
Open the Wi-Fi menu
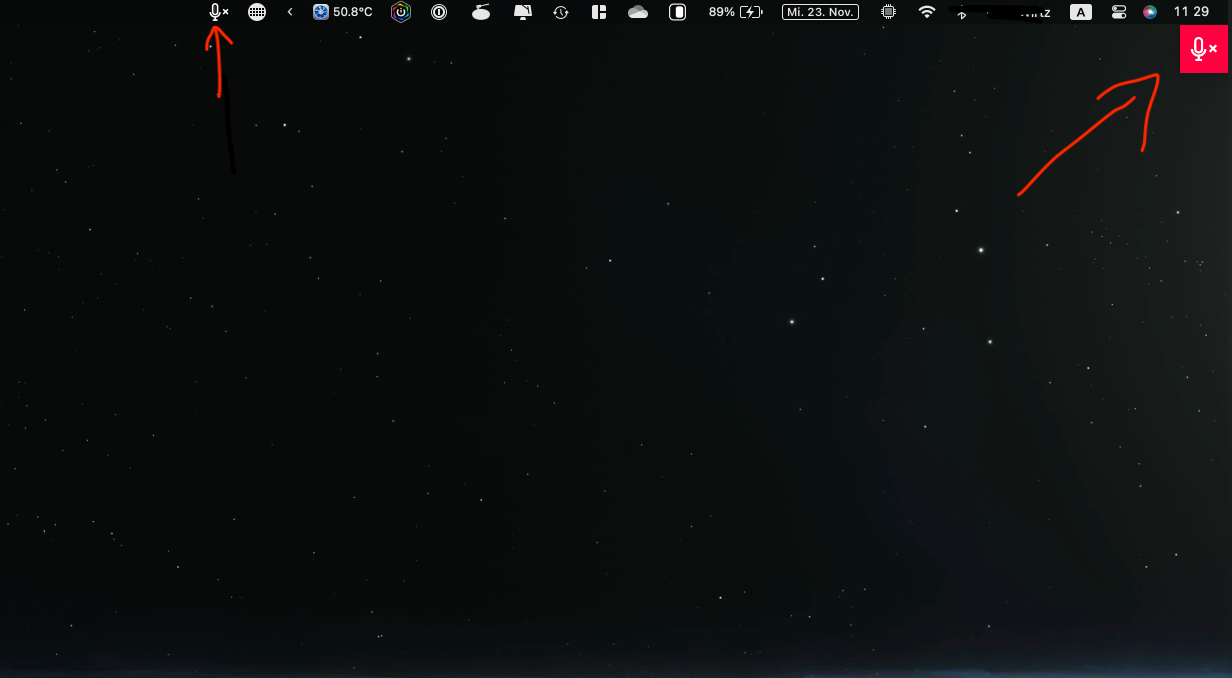927,12
